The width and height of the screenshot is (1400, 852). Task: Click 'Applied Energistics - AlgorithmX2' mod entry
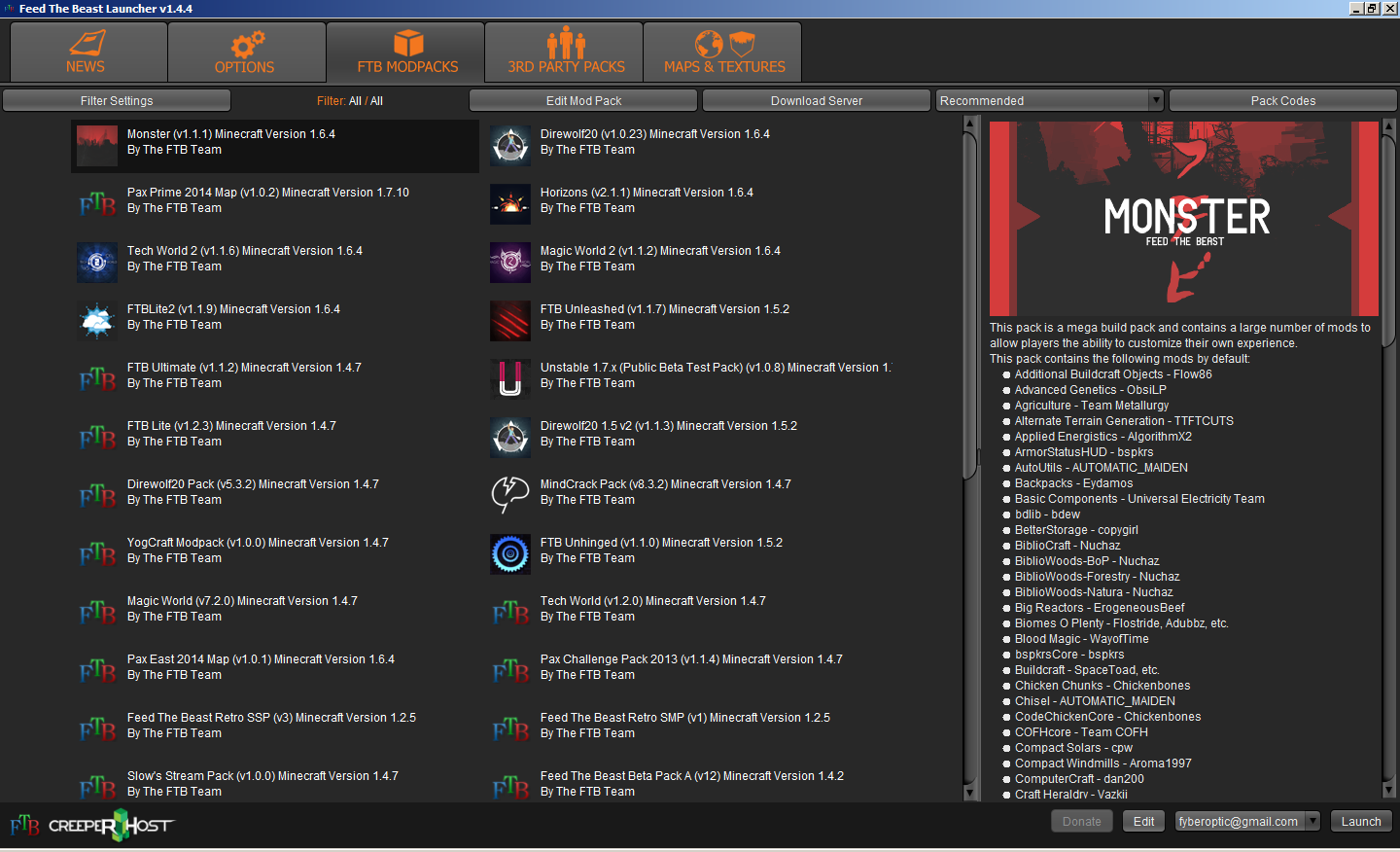click(x=1103, y=437)
